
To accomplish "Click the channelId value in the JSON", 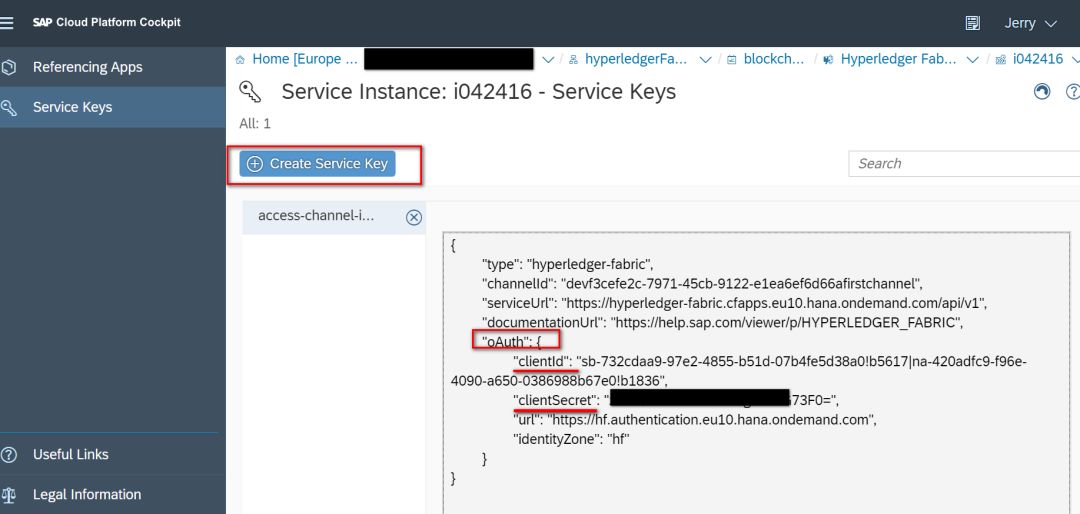I will (742, 283).
